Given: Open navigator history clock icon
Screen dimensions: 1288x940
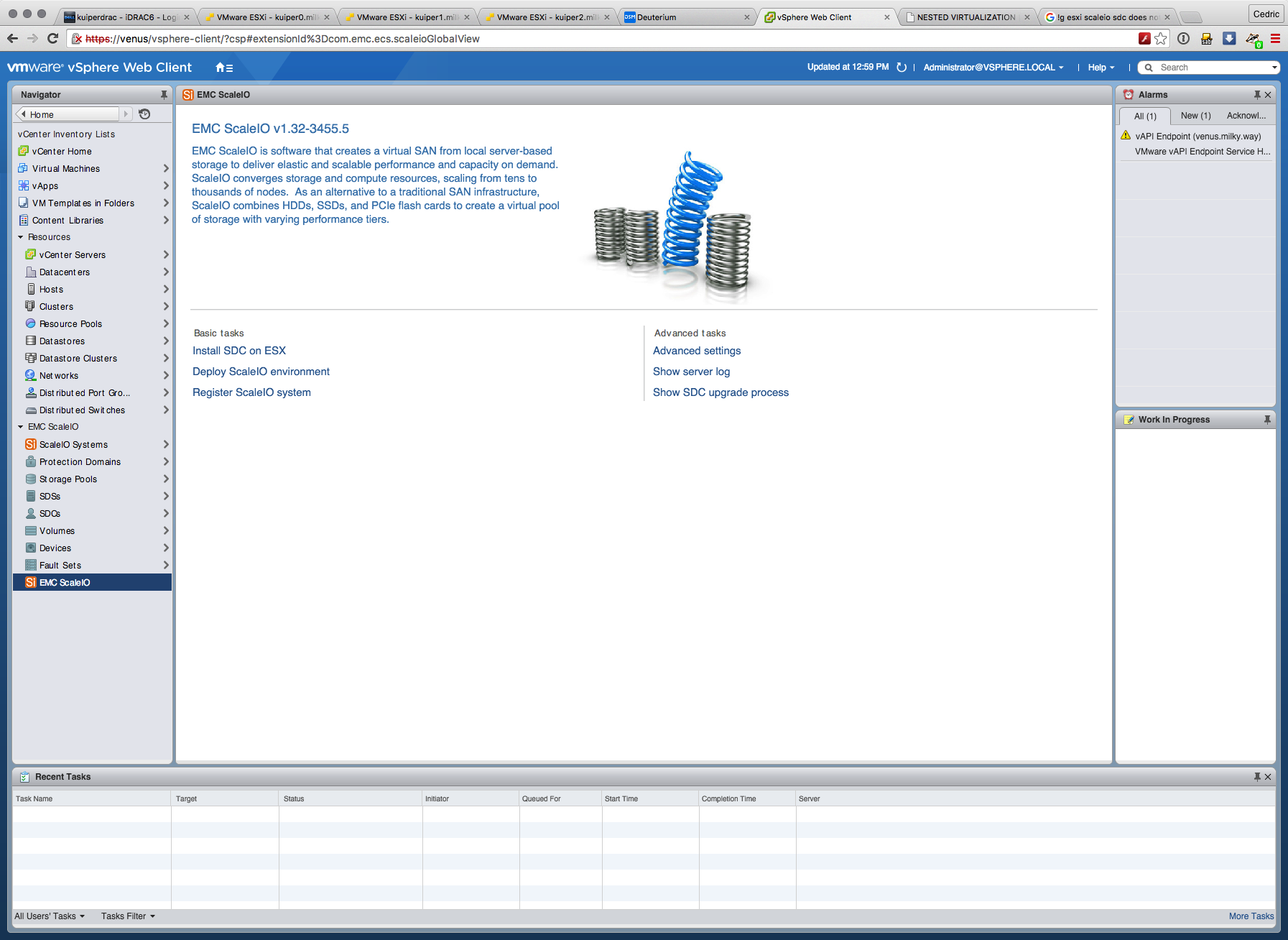Looking at the screenshot, I should (144, 114).
